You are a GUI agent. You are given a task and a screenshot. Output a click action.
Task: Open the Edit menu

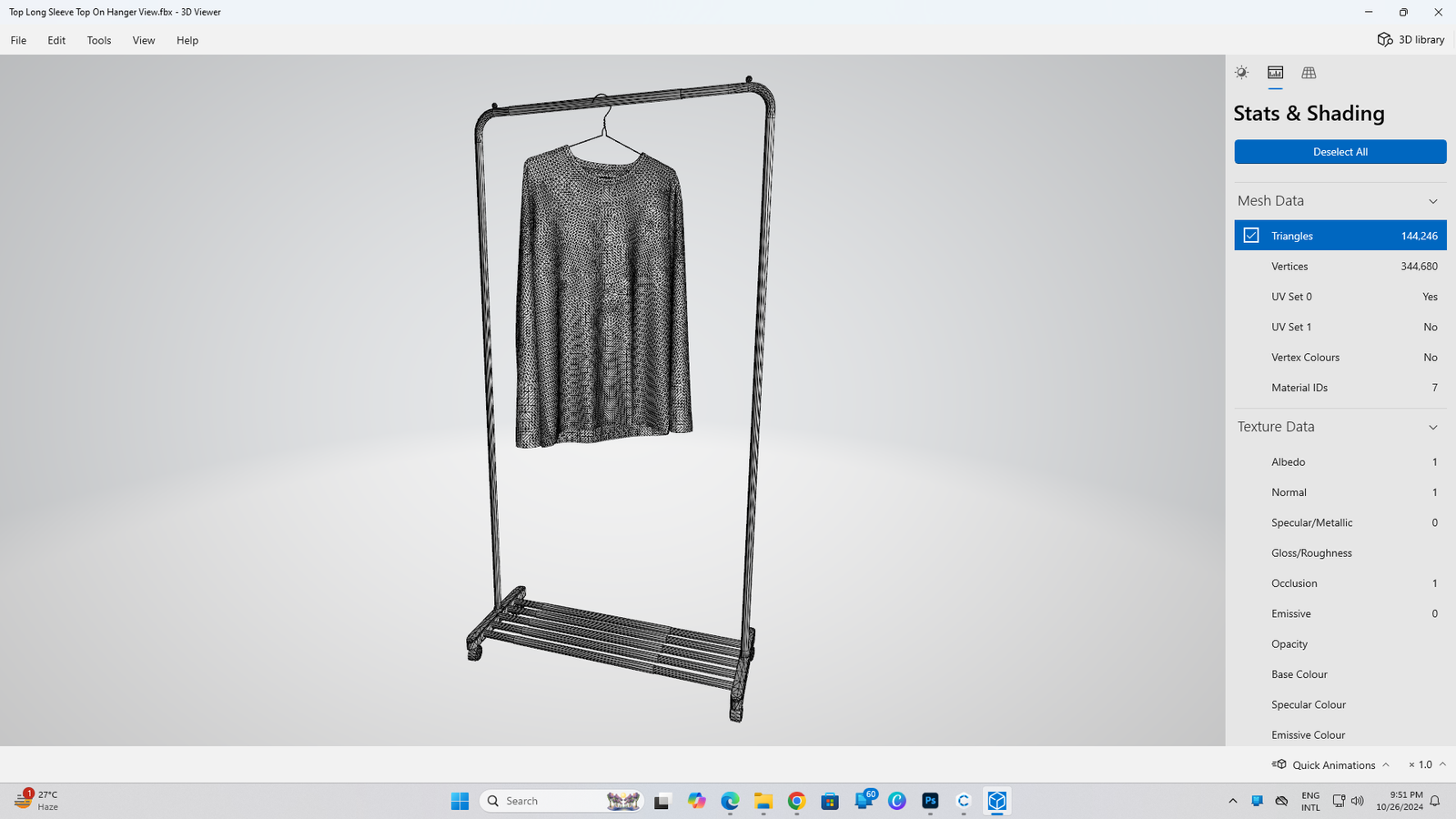pyautogui.click(x=56, y=40)
